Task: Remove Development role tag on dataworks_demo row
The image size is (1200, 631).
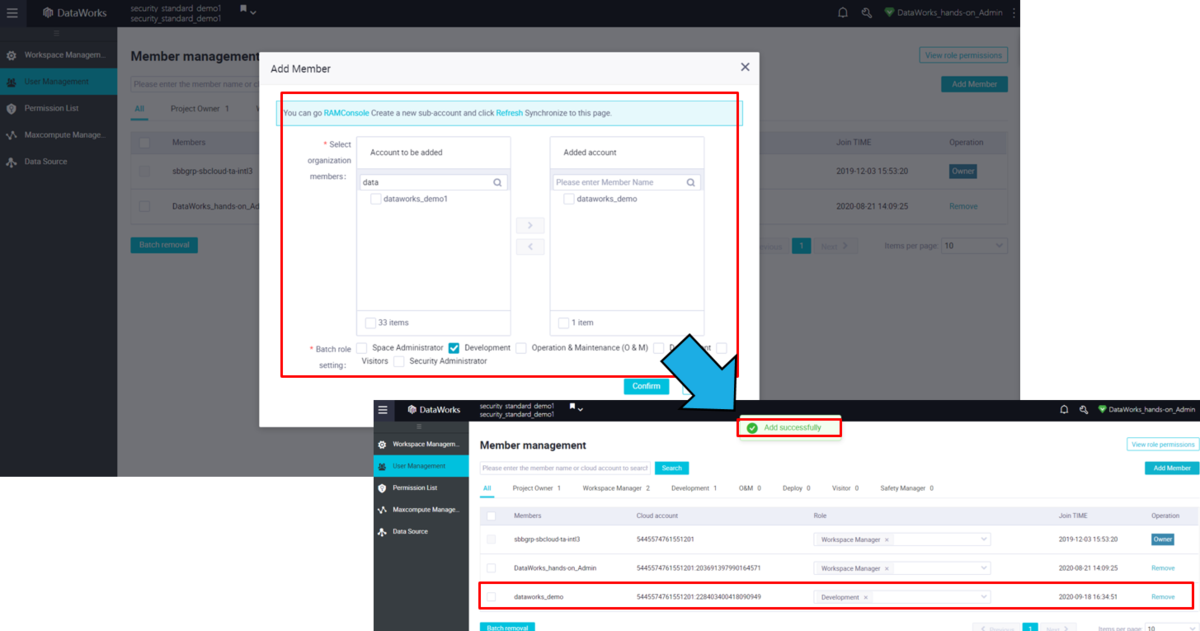Action: tap(865, 597)
